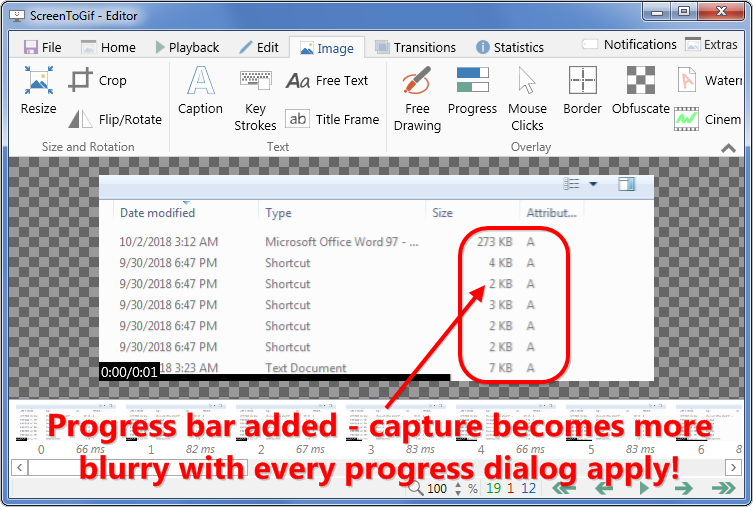Play the animation preview
Image resolution: width=753 pixels, height=507 pixels.
[644, 488]
